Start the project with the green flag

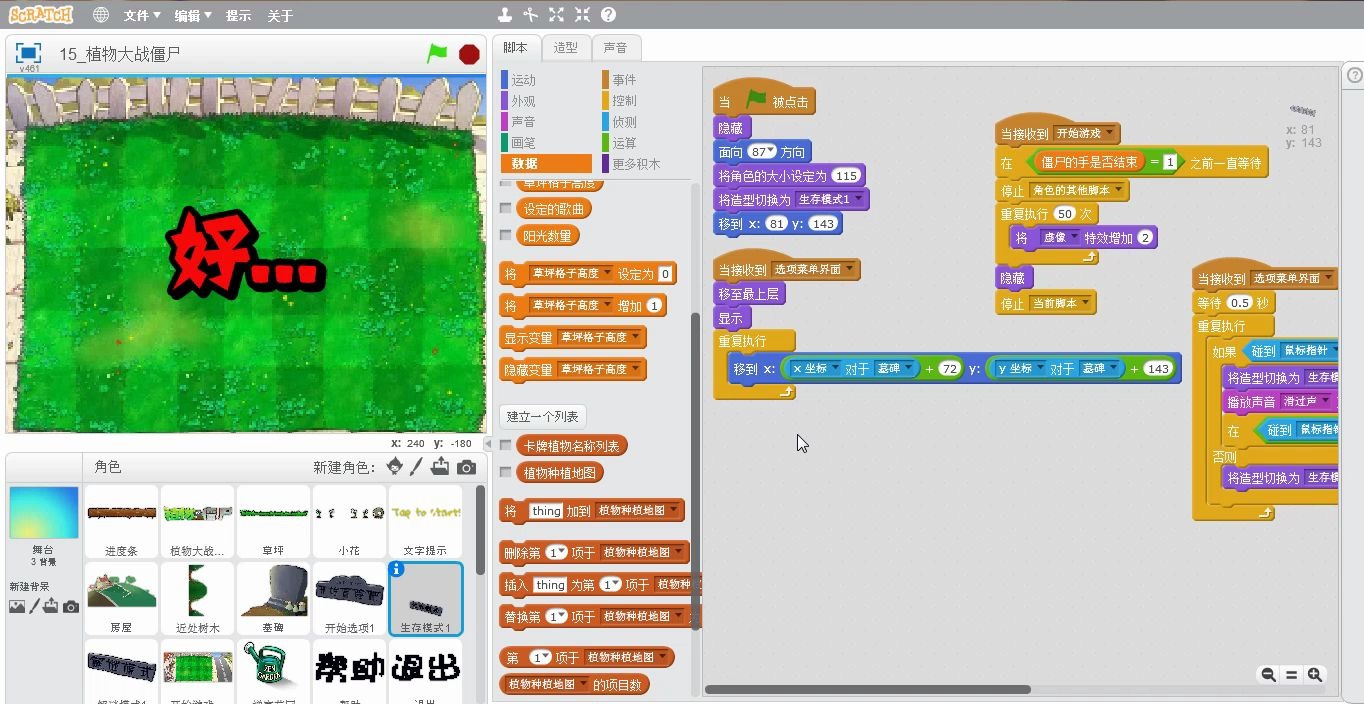[437, 55]
